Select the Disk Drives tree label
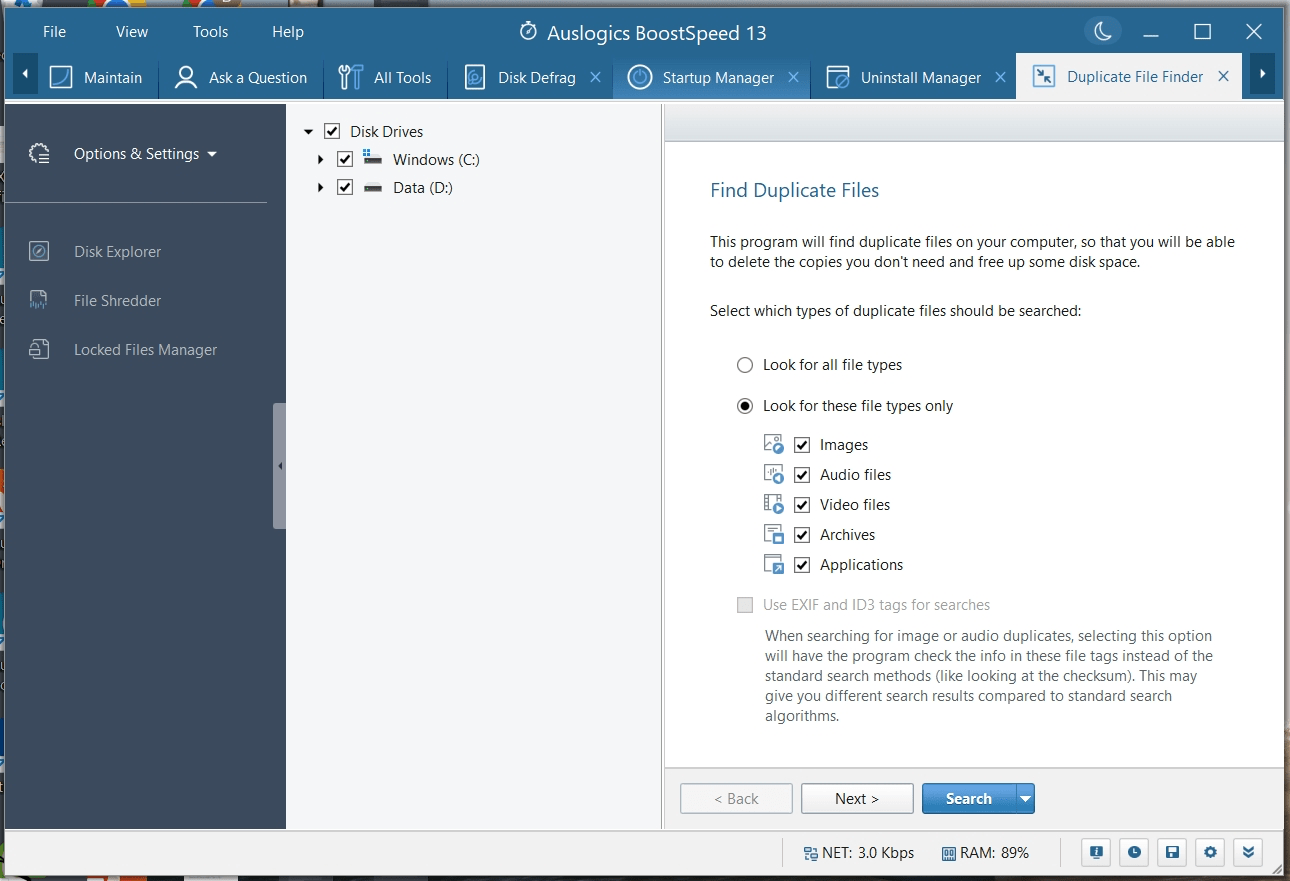The image size is (1290, 881). [x=386, y=131]
